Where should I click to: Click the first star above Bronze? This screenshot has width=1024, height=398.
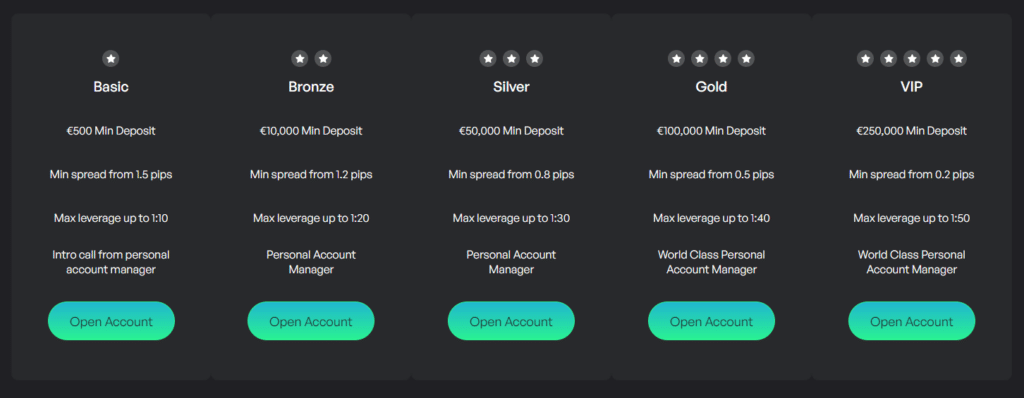click(300, 59)
